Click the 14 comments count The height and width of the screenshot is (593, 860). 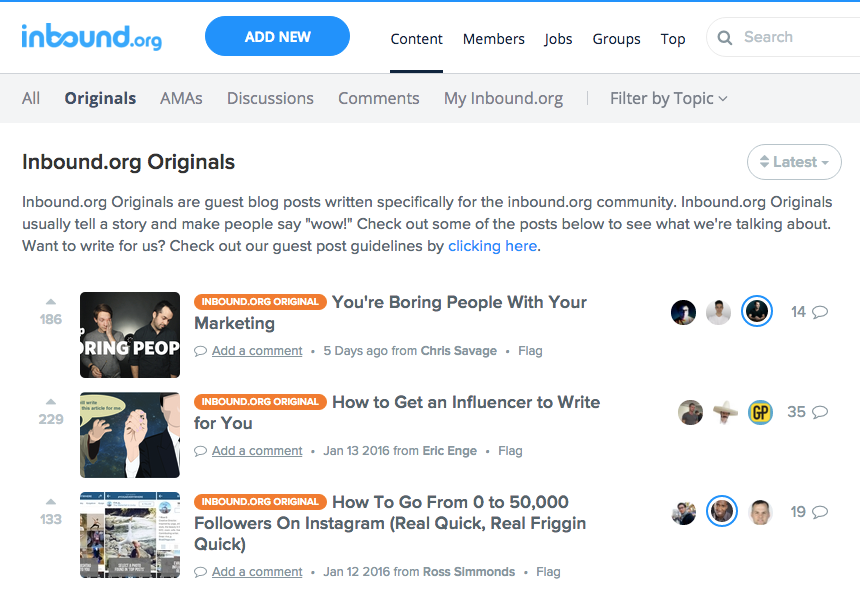(798, 312)
